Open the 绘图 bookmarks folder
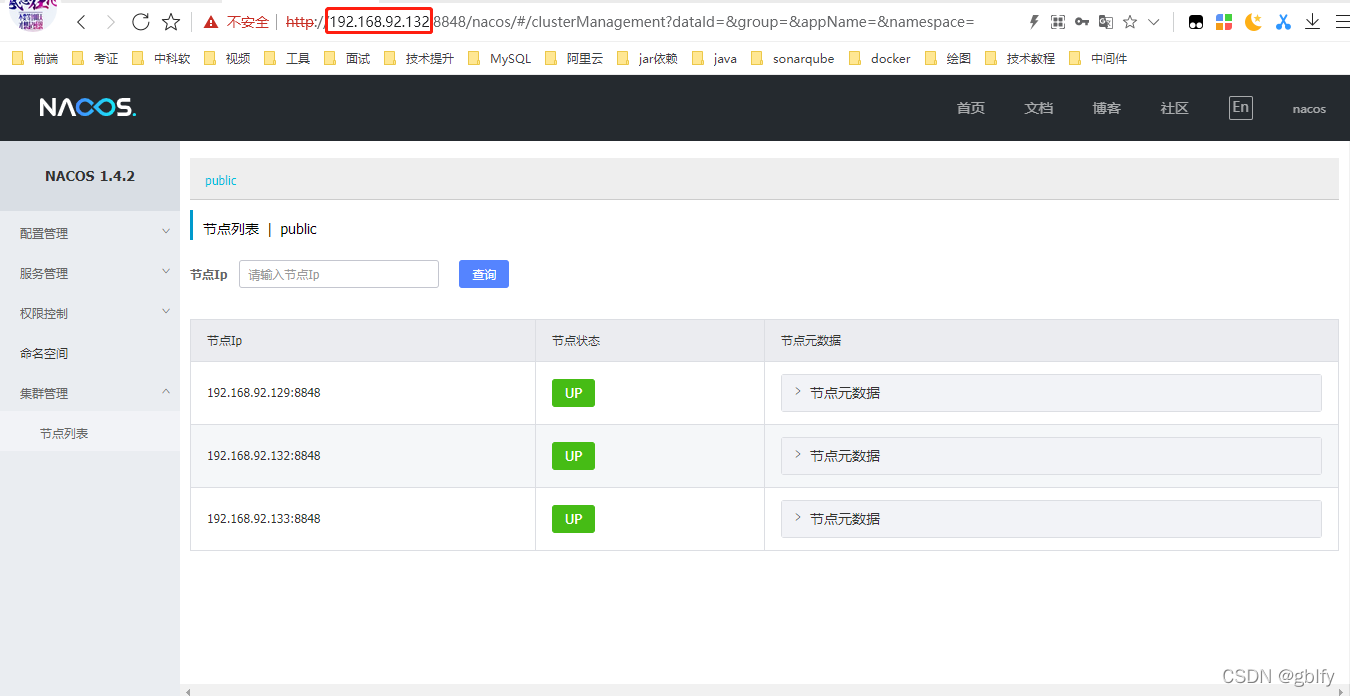Viewport: 1350px width, 696px height. (x=947, y=59)
